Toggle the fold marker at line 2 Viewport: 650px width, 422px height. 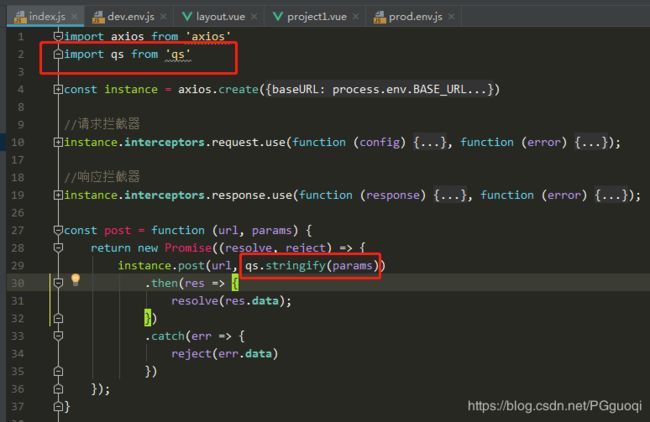(x=58, y=54)
